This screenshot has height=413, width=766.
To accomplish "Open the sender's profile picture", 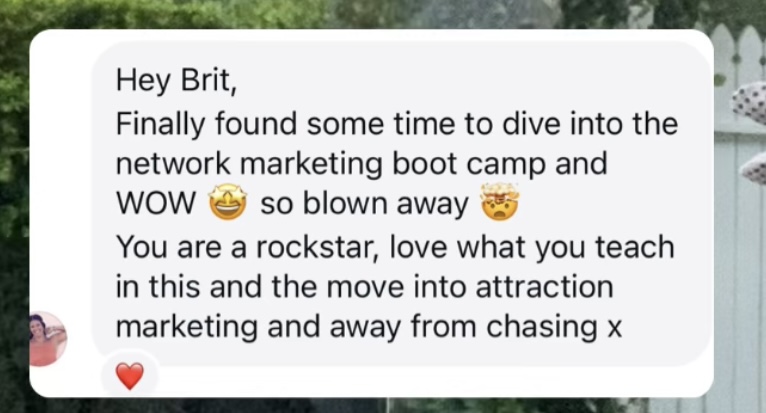I will tap(47, 339).
